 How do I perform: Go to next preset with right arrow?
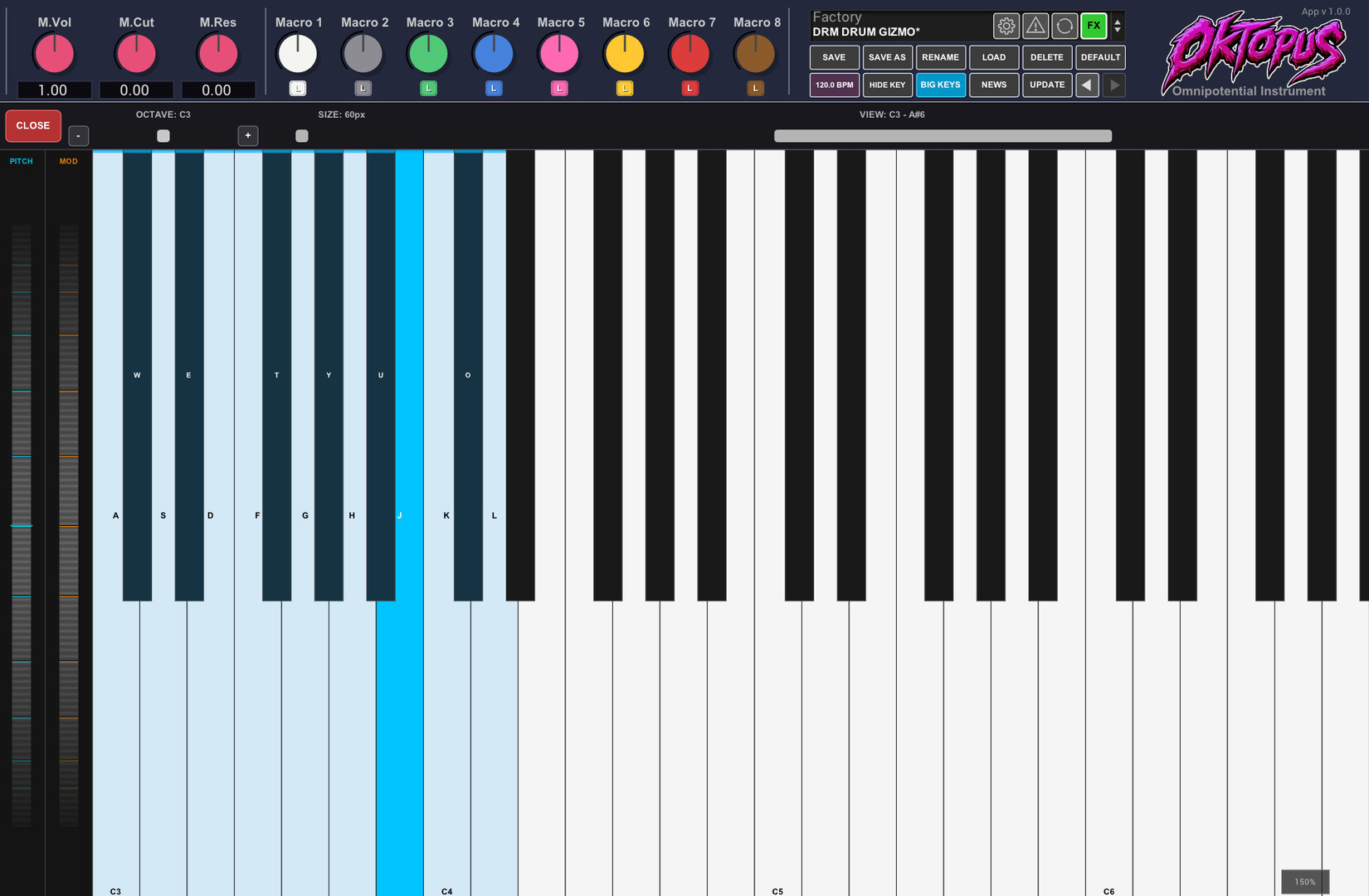[1114, 85]
